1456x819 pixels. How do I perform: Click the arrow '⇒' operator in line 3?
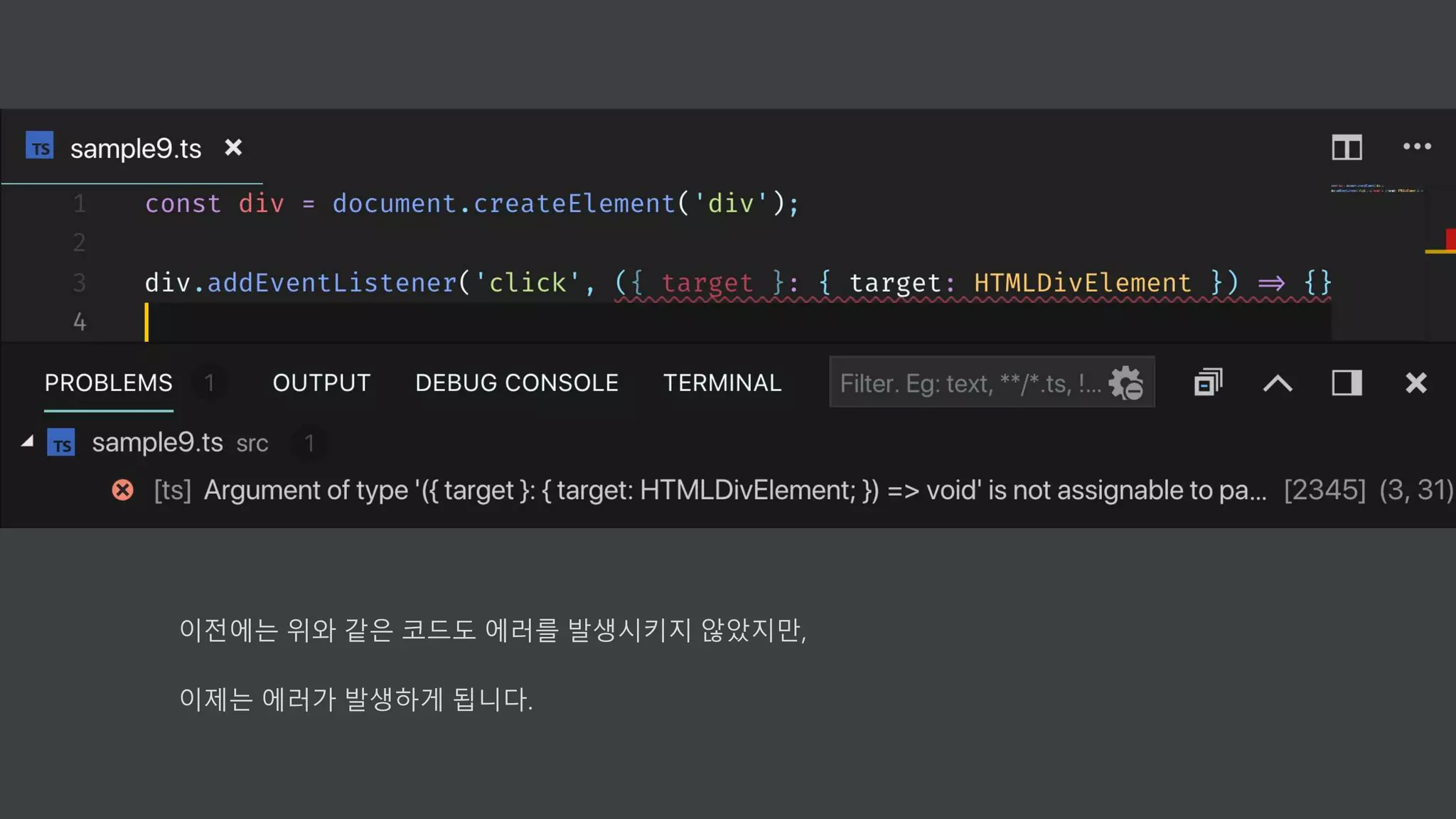point(1271,283)
